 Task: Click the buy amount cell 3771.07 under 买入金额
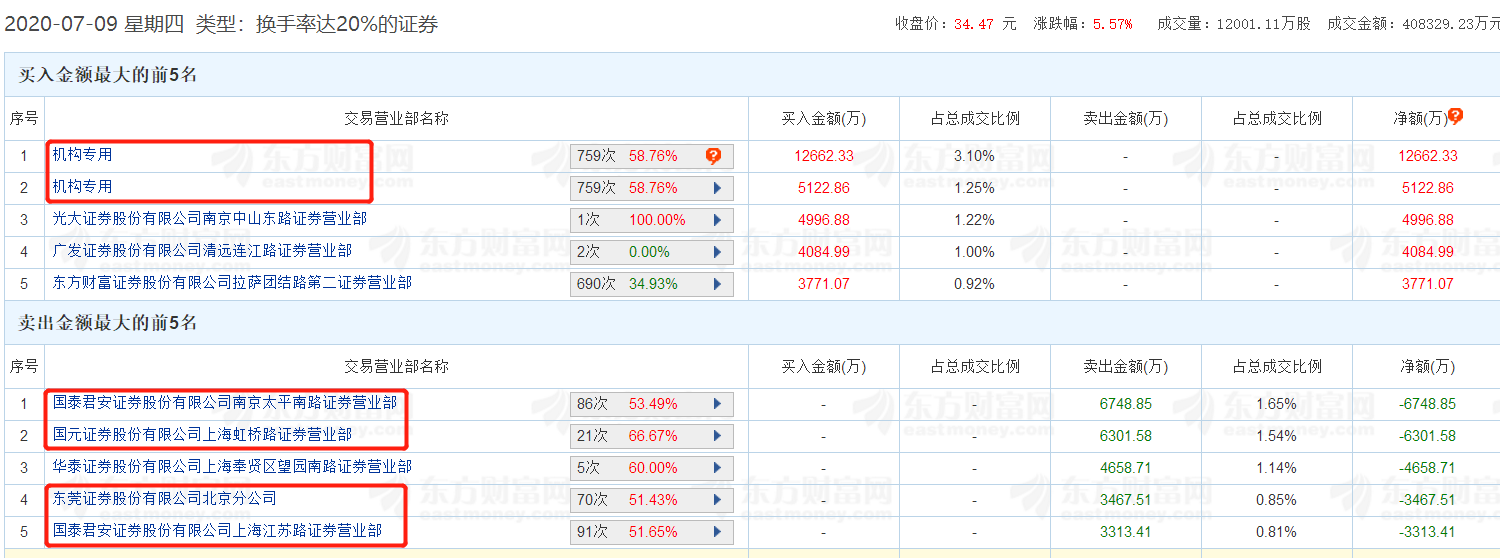tap(824, 284)
